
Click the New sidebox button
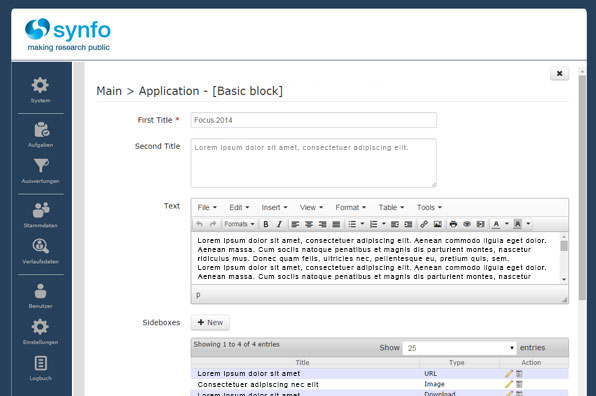(x=210, y=323)
